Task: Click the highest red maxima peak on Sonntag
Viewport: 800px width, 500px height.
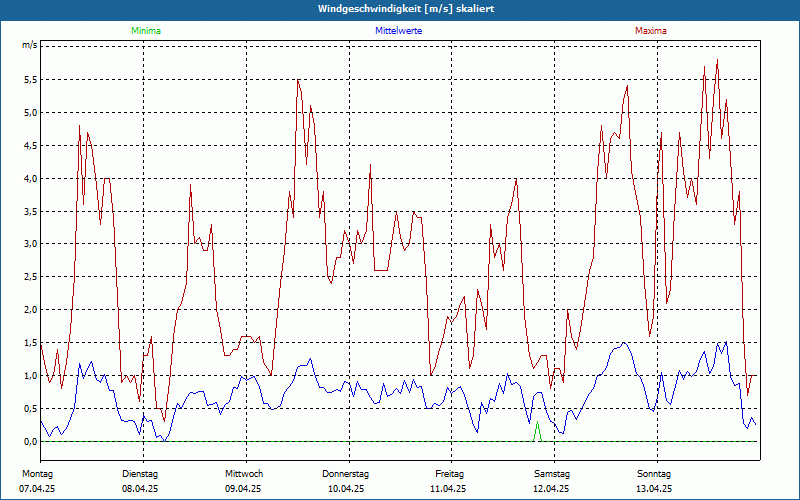Action: 717,61
